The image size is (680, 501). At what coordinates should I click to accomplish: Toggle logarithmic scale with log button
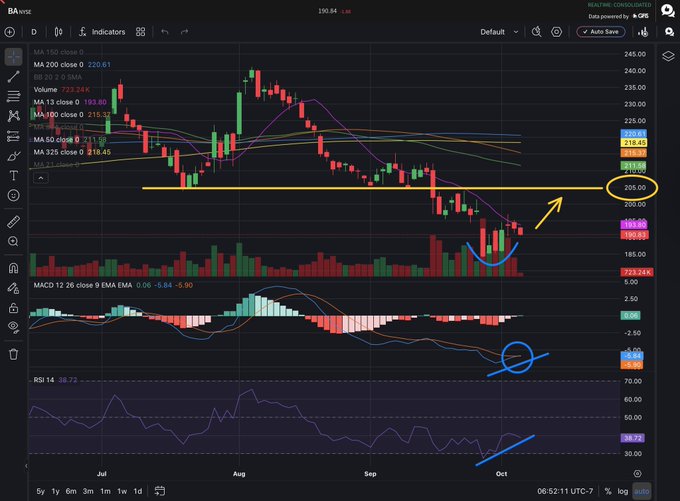tap(623, 491)
